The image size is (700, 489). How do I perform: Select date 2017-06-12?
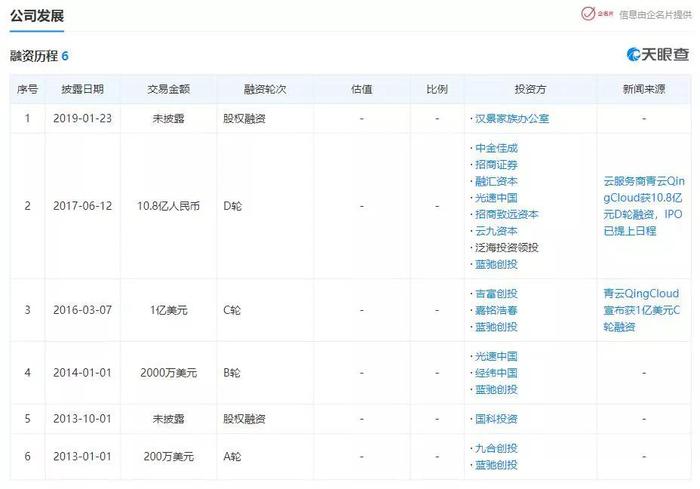[83, 206]
